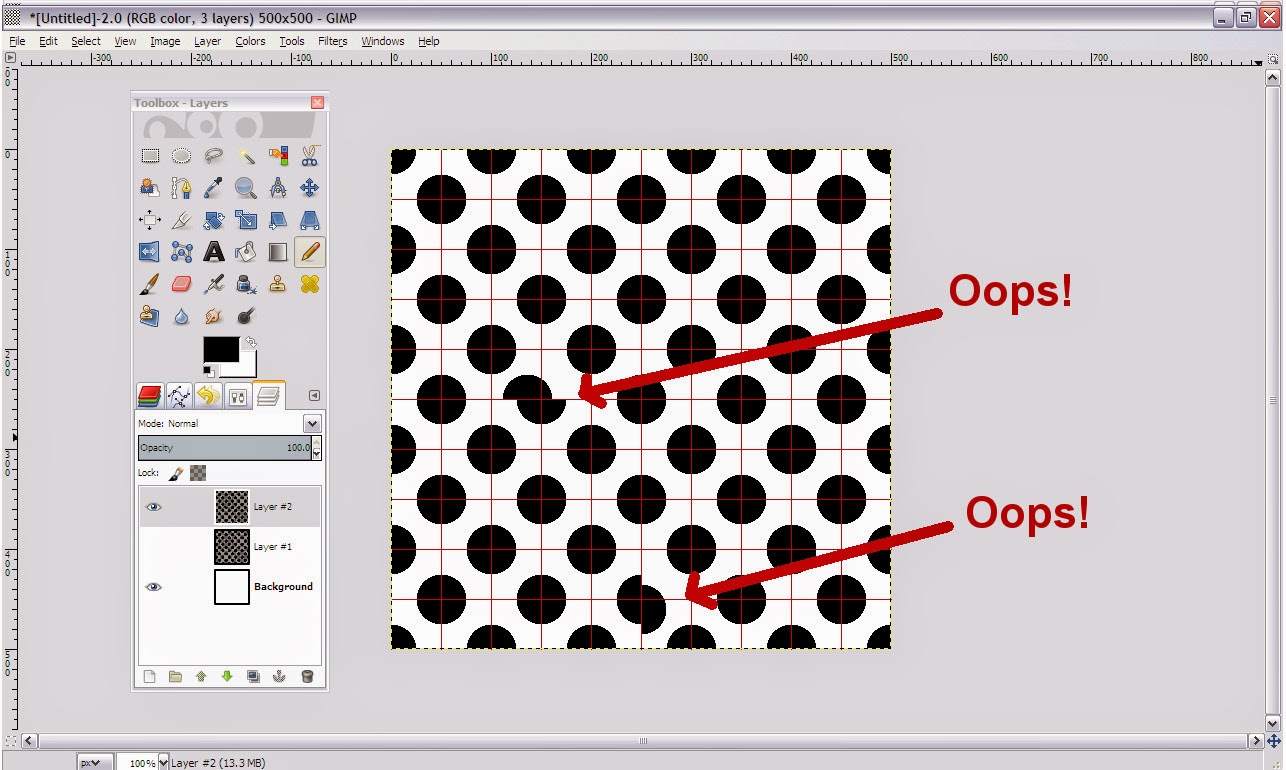Select the Zoom magnifier tool
This screenshot has width=1286, height=770.
246,187
